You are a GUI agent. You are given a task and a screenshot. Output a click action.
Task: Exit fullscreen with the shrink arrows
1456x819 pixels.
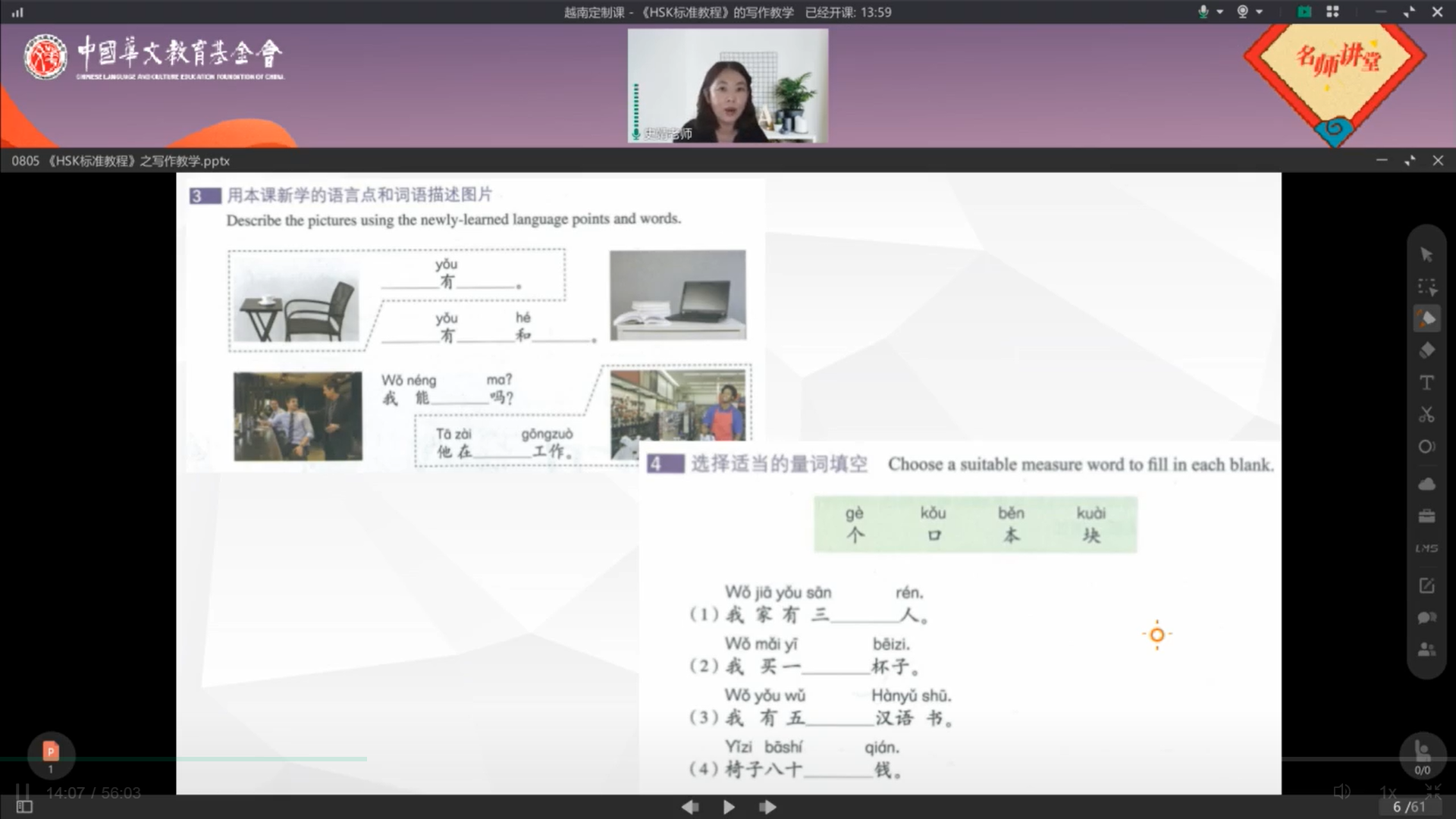pos(1432,792)
